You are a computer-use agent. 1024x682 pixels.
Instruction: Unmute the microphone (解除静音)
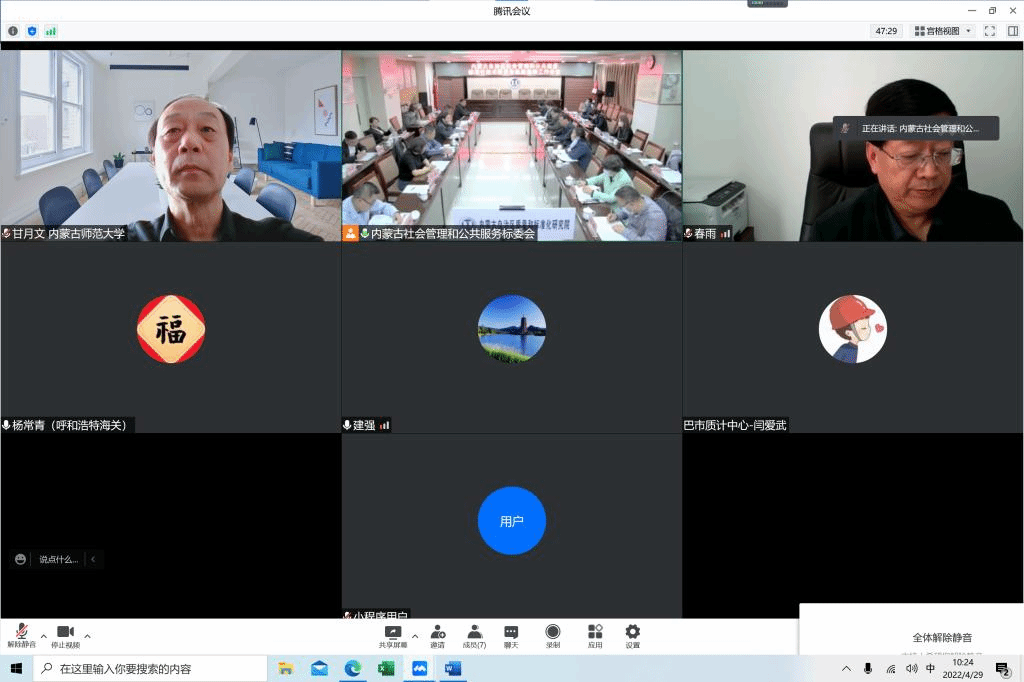tap(21, 634)
